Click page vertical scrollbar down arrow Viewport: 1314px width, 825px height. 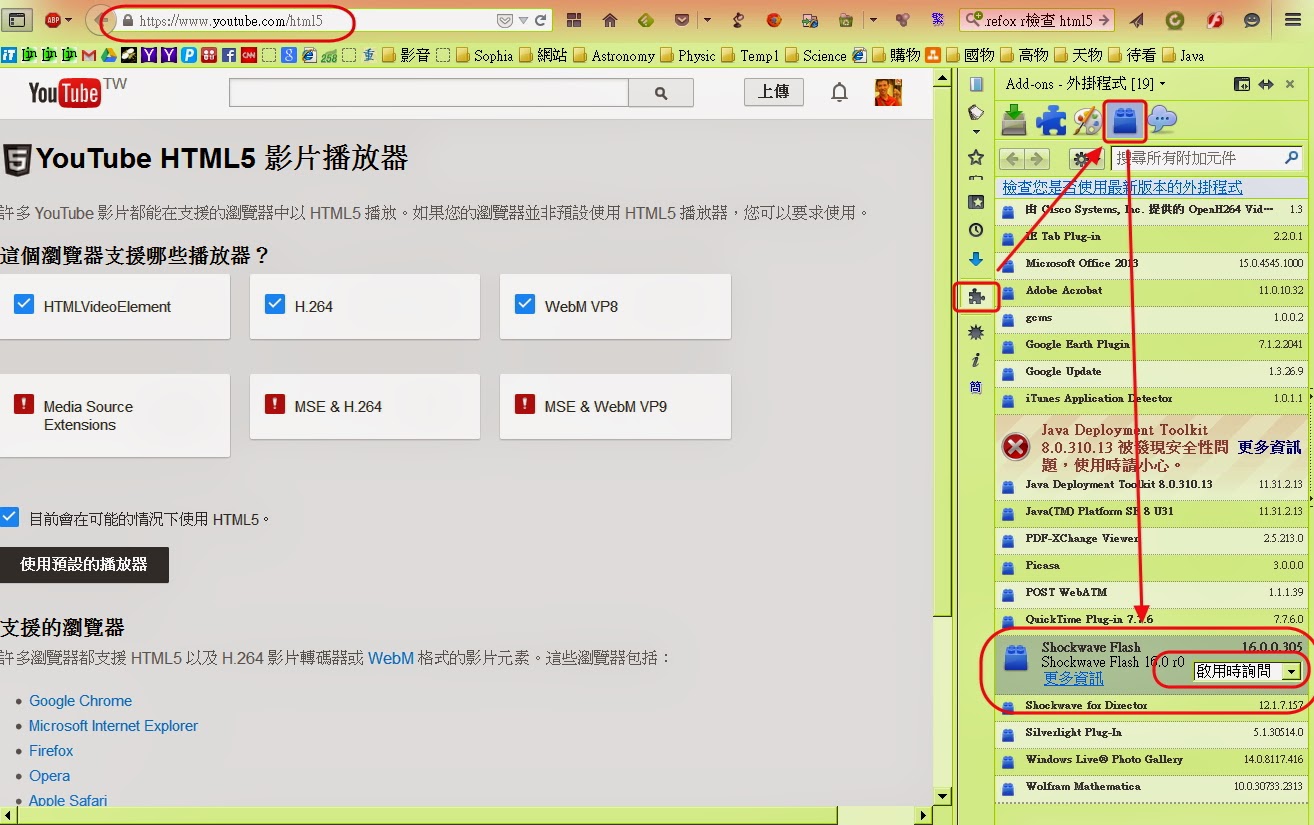point(941,796)
